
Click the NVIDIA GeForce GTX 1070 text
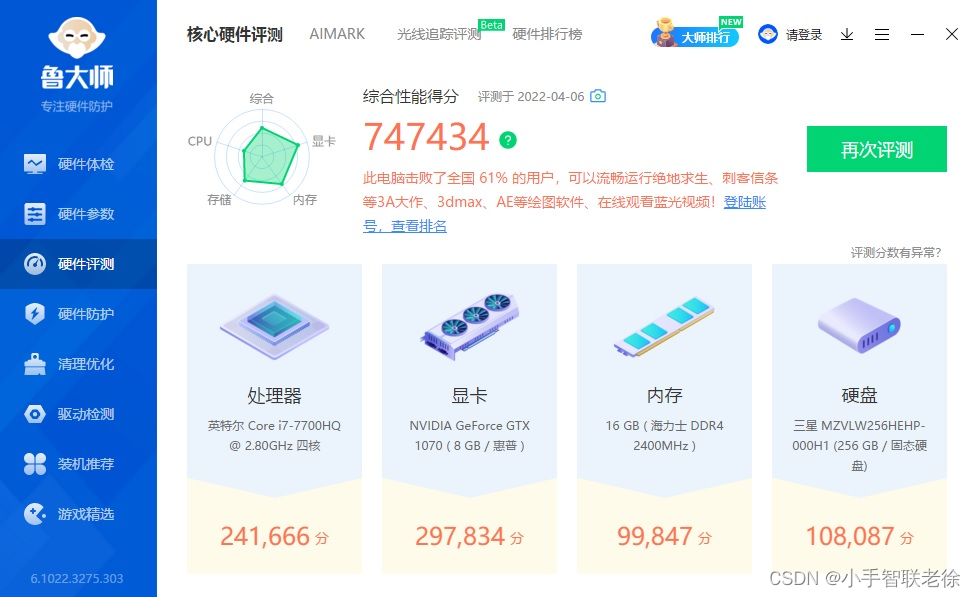tap(469, 435)
